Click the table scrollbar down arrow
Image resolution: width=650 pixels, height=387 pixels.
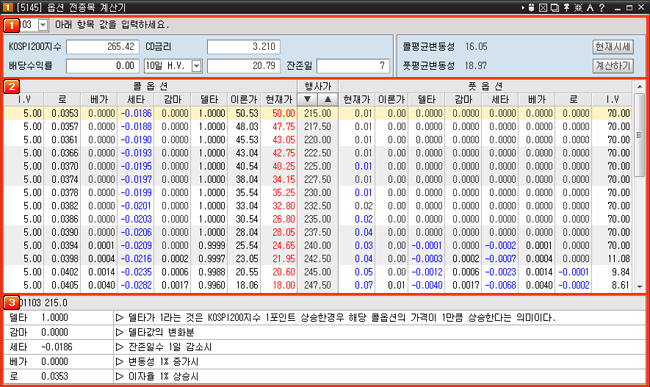point(640,287)
